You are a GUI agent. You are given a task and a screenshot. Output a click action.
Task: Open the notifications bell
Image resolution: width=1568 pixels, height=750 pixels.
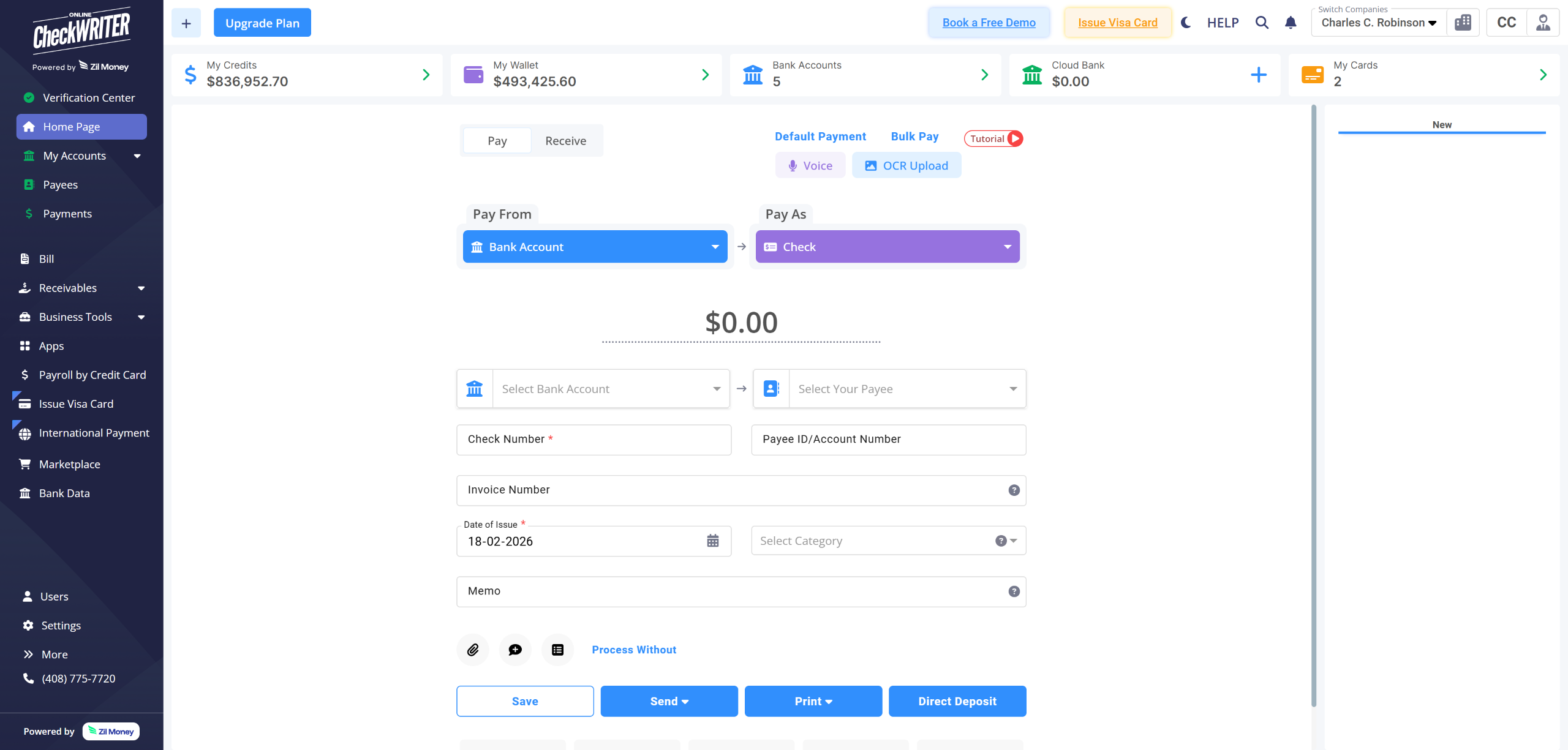tap(1291, 23)
